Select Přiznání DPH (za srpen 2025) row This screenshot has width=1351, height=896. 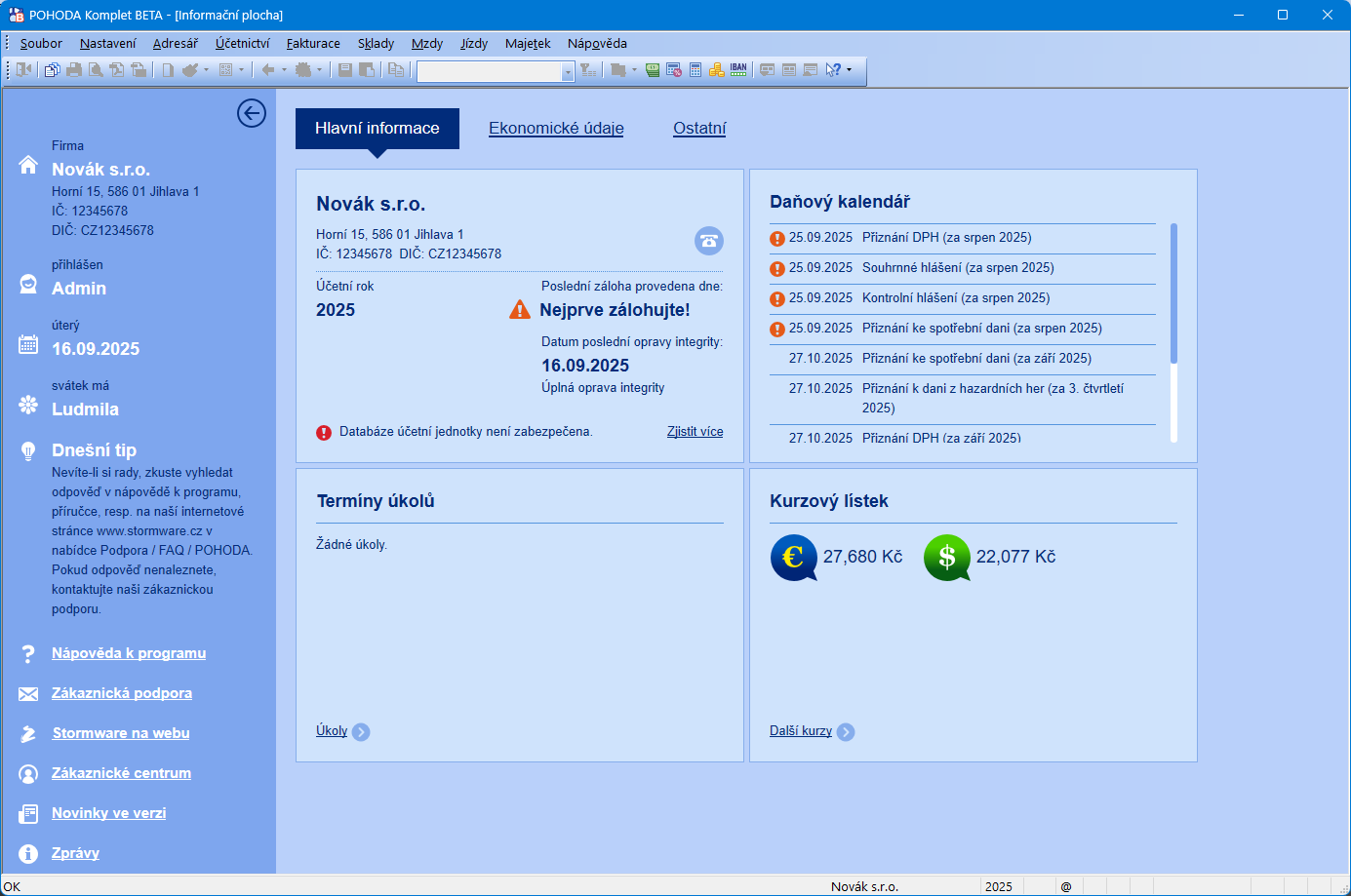(963, 238)
